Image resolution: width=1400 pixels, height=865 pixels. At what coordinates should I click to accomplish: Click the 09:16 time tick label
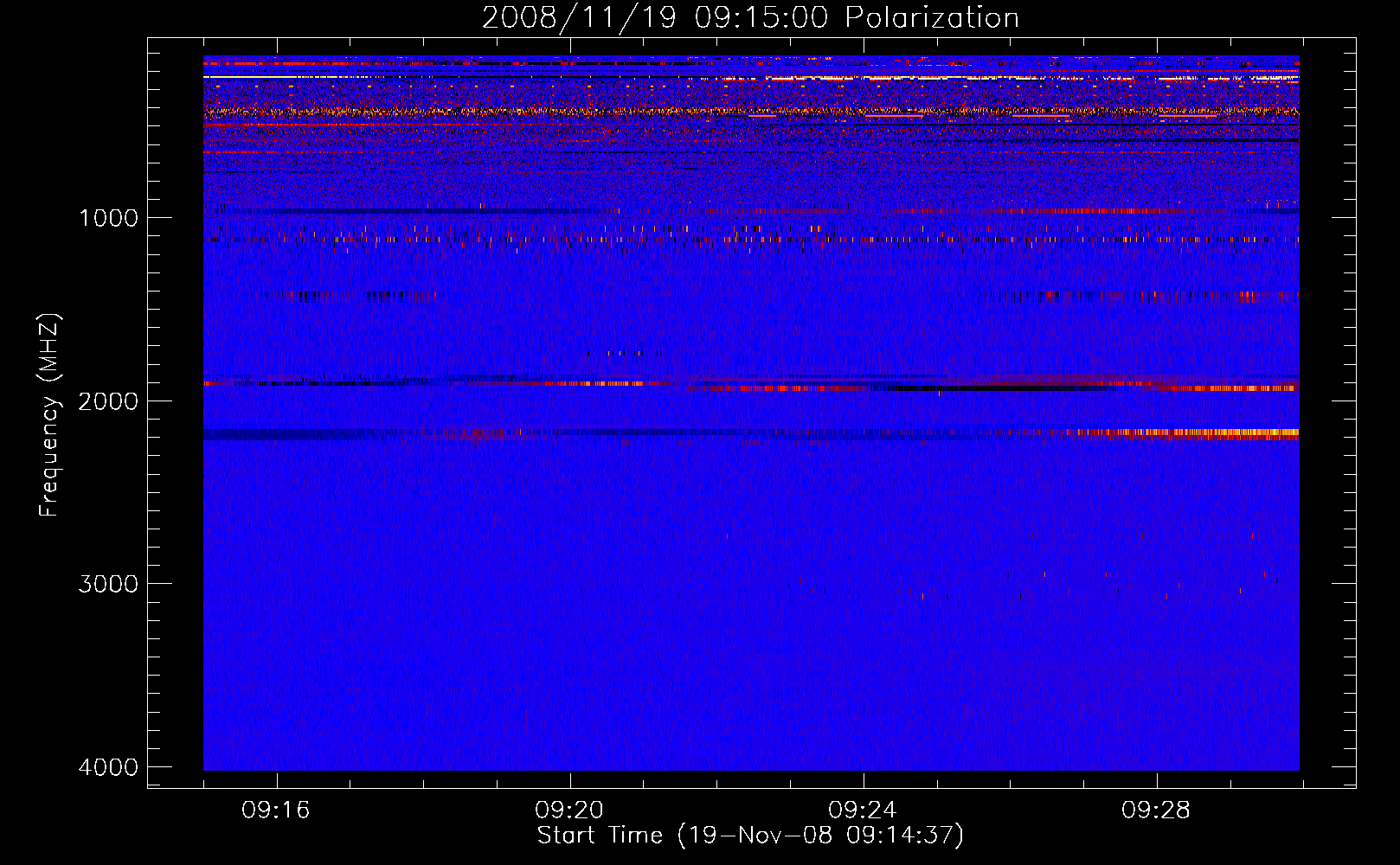(276, 811)
